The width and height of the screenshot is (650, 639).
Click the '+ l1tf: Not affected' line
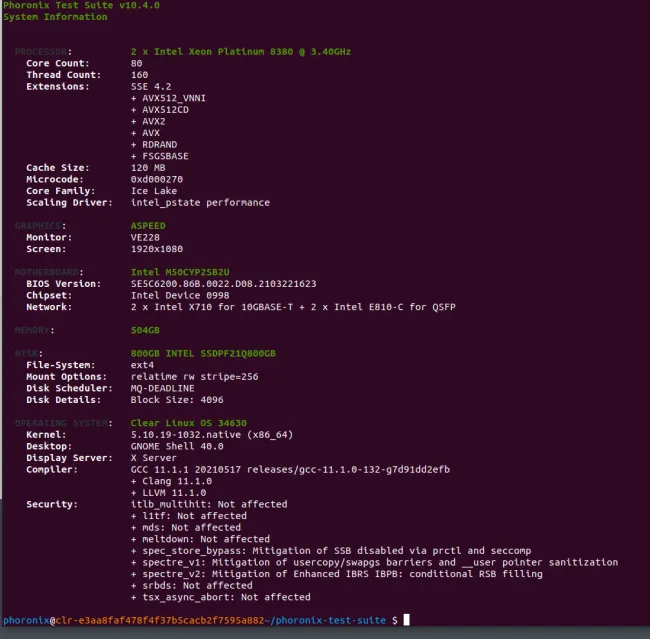point(189,516)
